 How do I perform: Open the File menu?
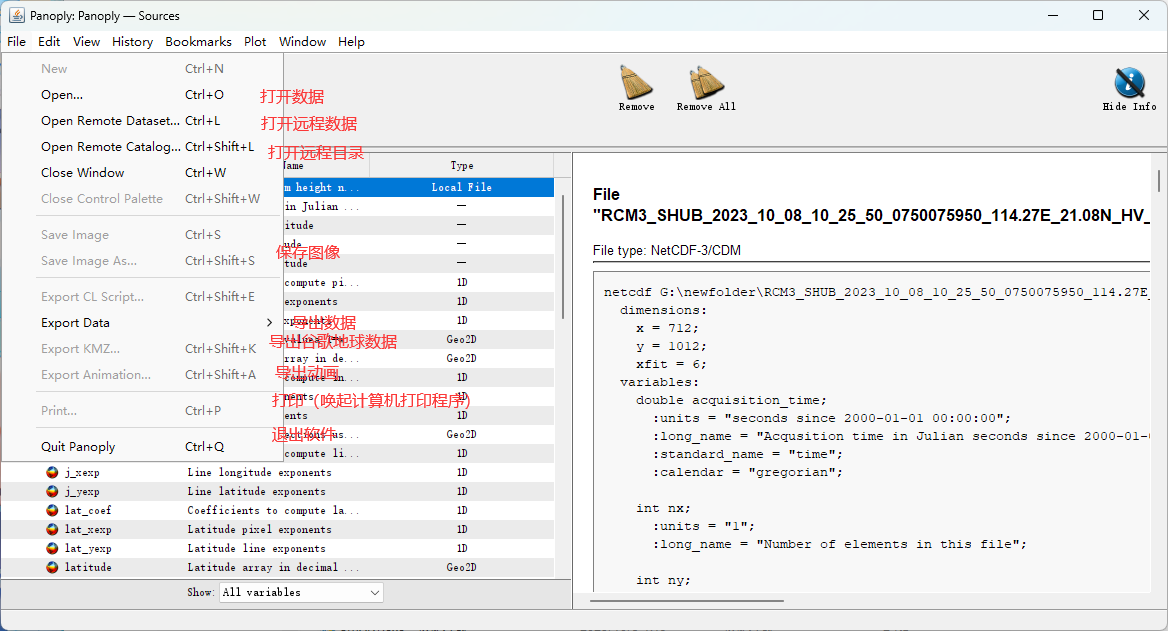click(16, 42)
